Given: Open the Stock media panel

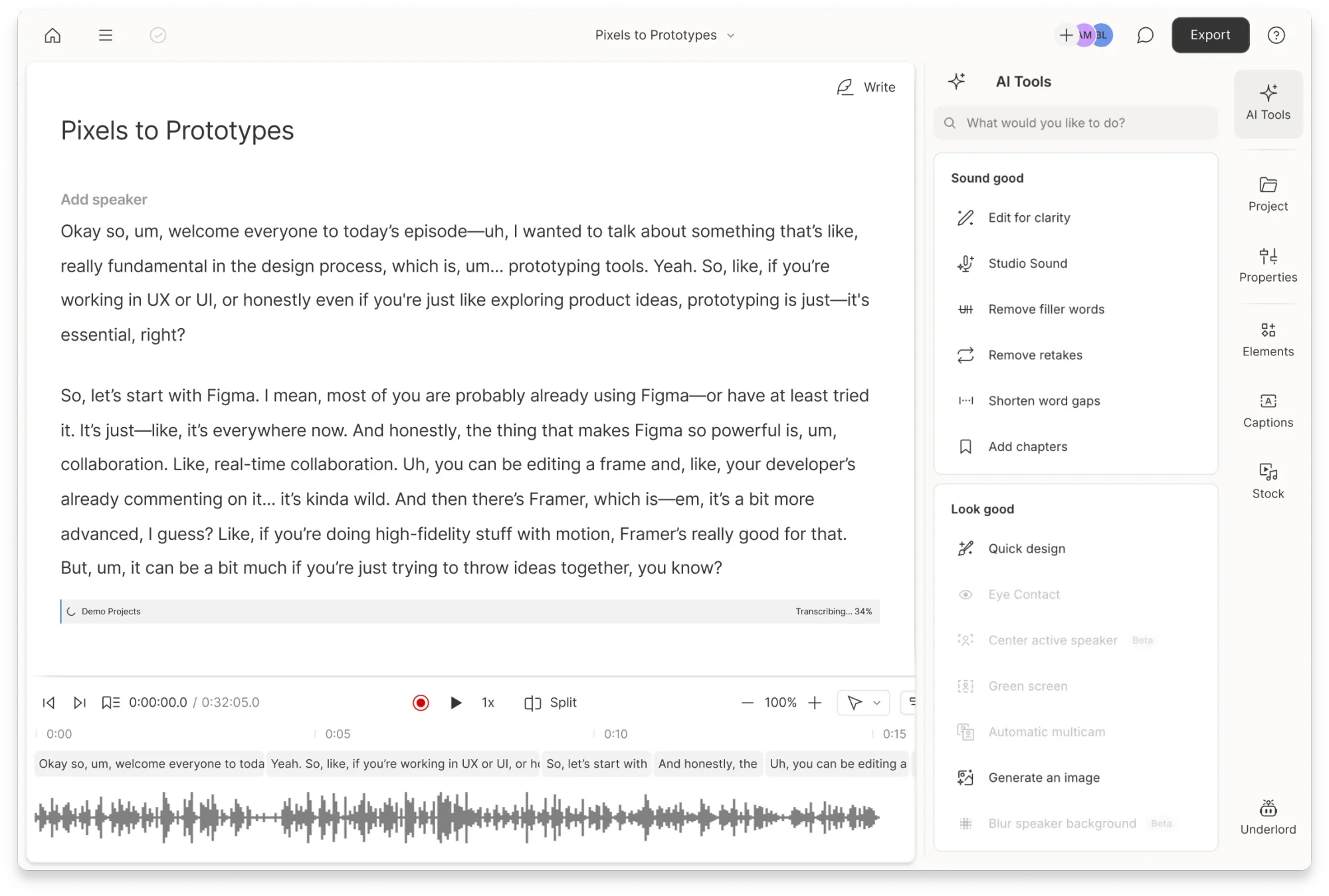Looking at the screenshot, I should click(1268, 480).
